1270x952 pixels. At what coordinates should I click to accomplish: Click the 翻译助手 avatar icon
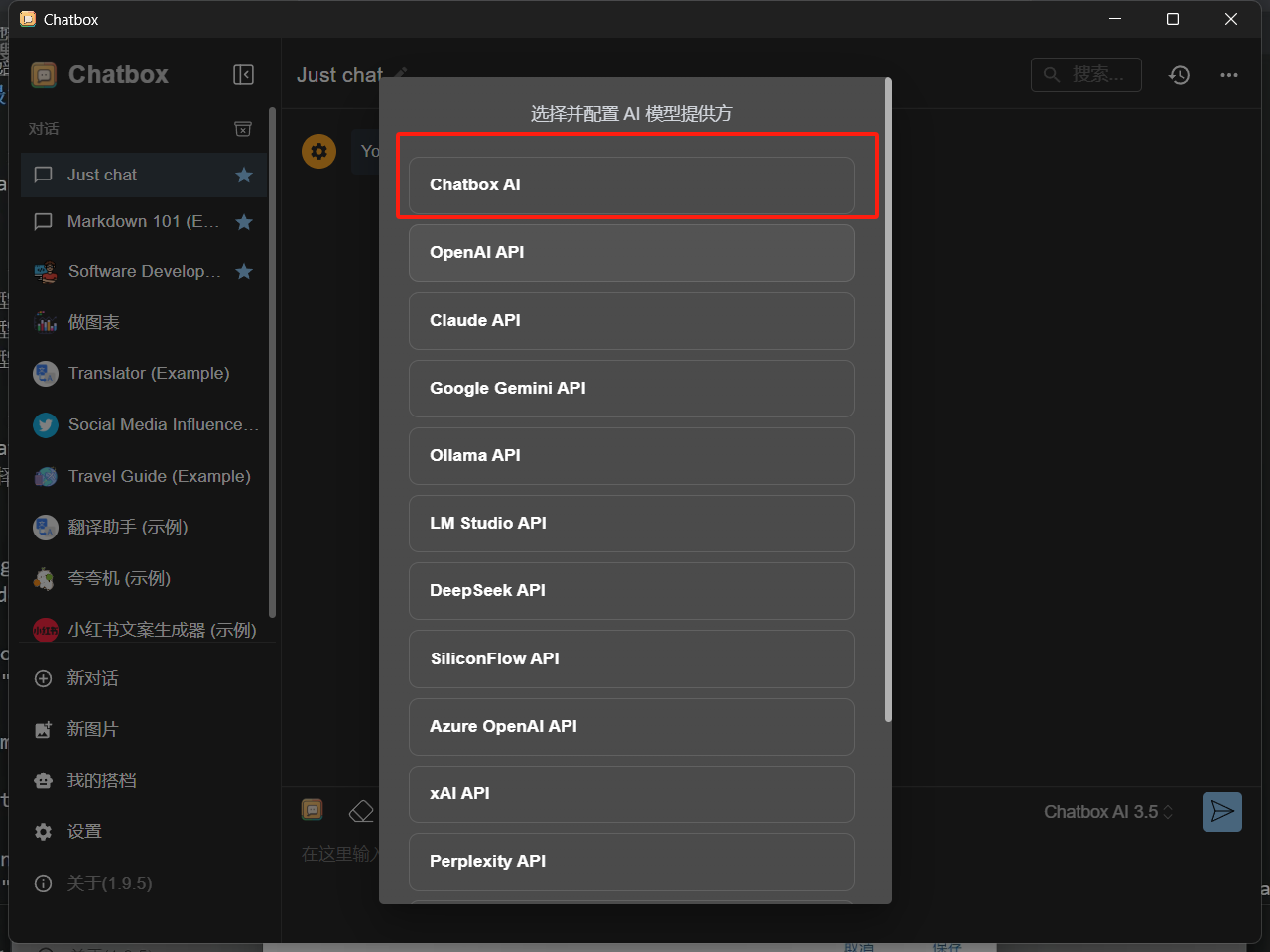point(46,528)
